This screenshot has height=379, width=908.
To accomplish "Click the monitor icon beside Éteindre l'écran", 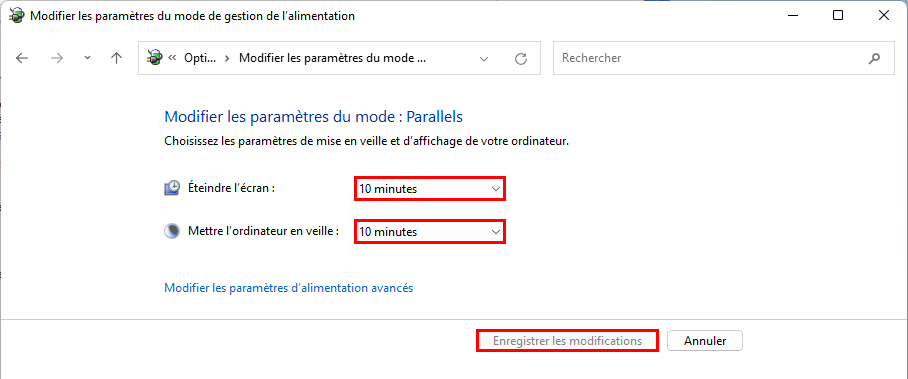I will 172,188.
